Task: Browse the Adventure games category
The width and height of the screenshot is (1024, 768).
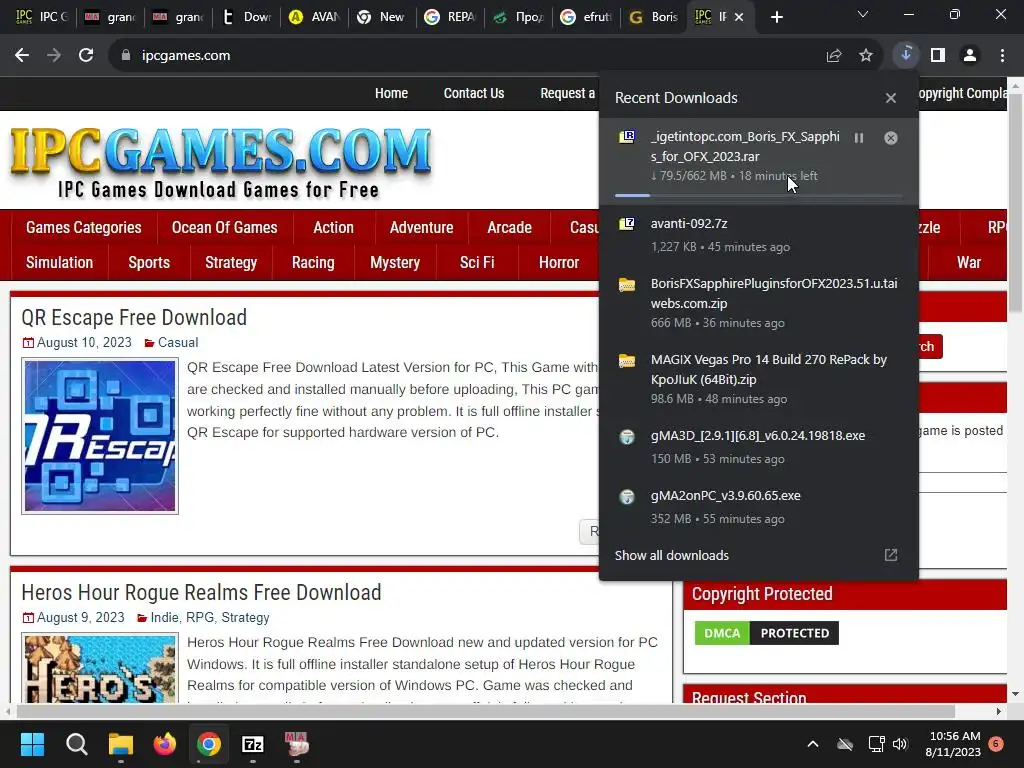Action: click(421, 227)
